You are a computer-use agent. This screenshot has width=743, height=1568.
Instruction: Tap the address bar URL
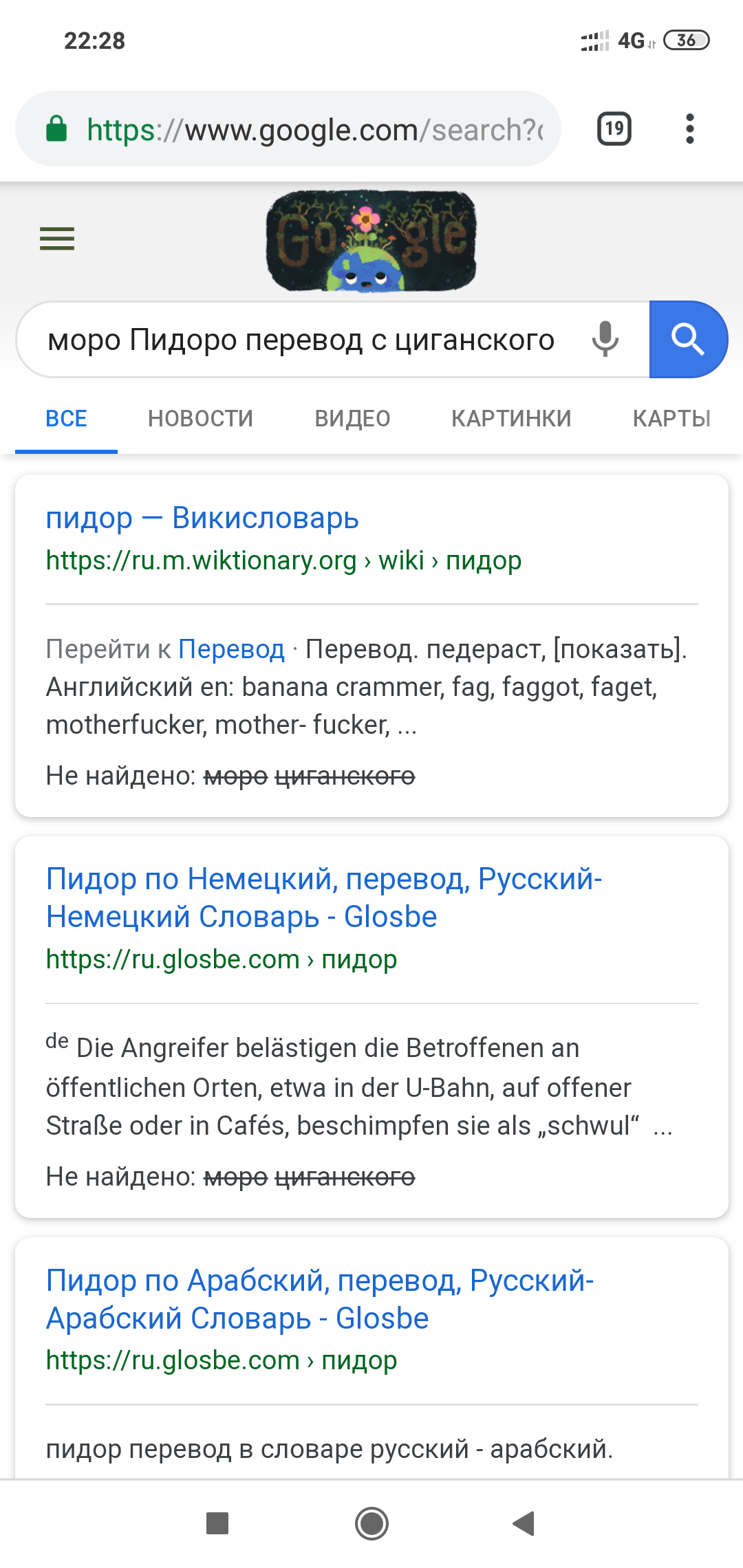tap(310, 129)
